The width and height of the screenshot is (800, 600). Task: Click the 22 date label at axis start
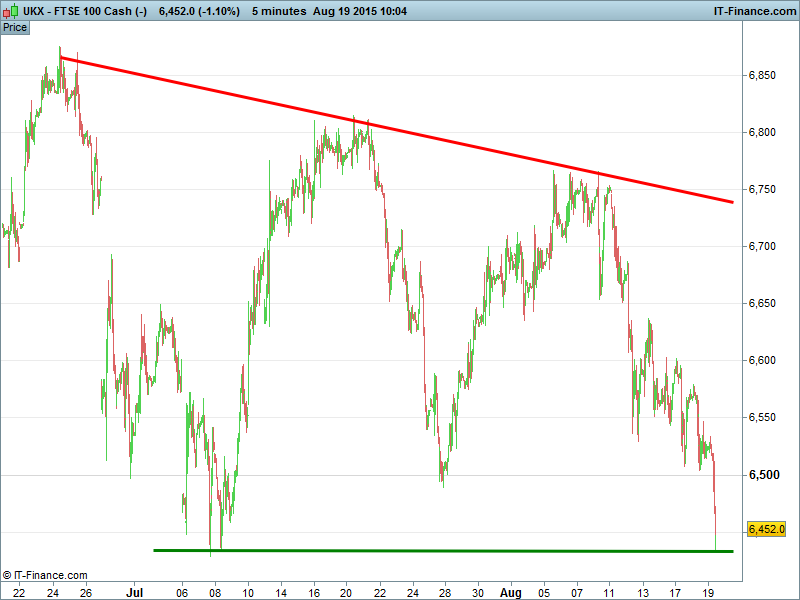click(19, 593)
